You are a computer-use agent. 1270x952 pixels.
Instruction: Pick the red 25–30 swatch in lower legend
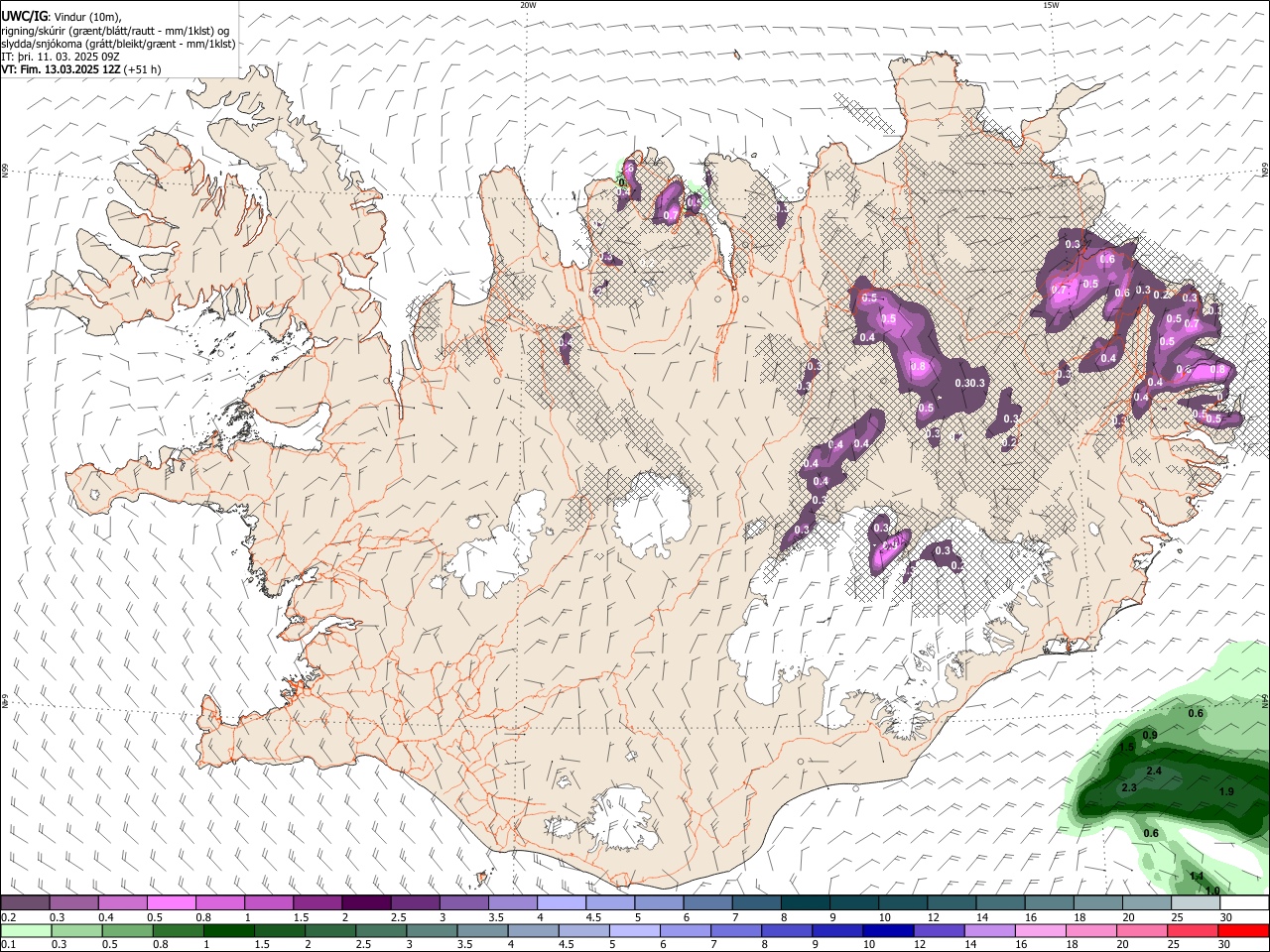pyautogui.click(x=1192, y=931)
